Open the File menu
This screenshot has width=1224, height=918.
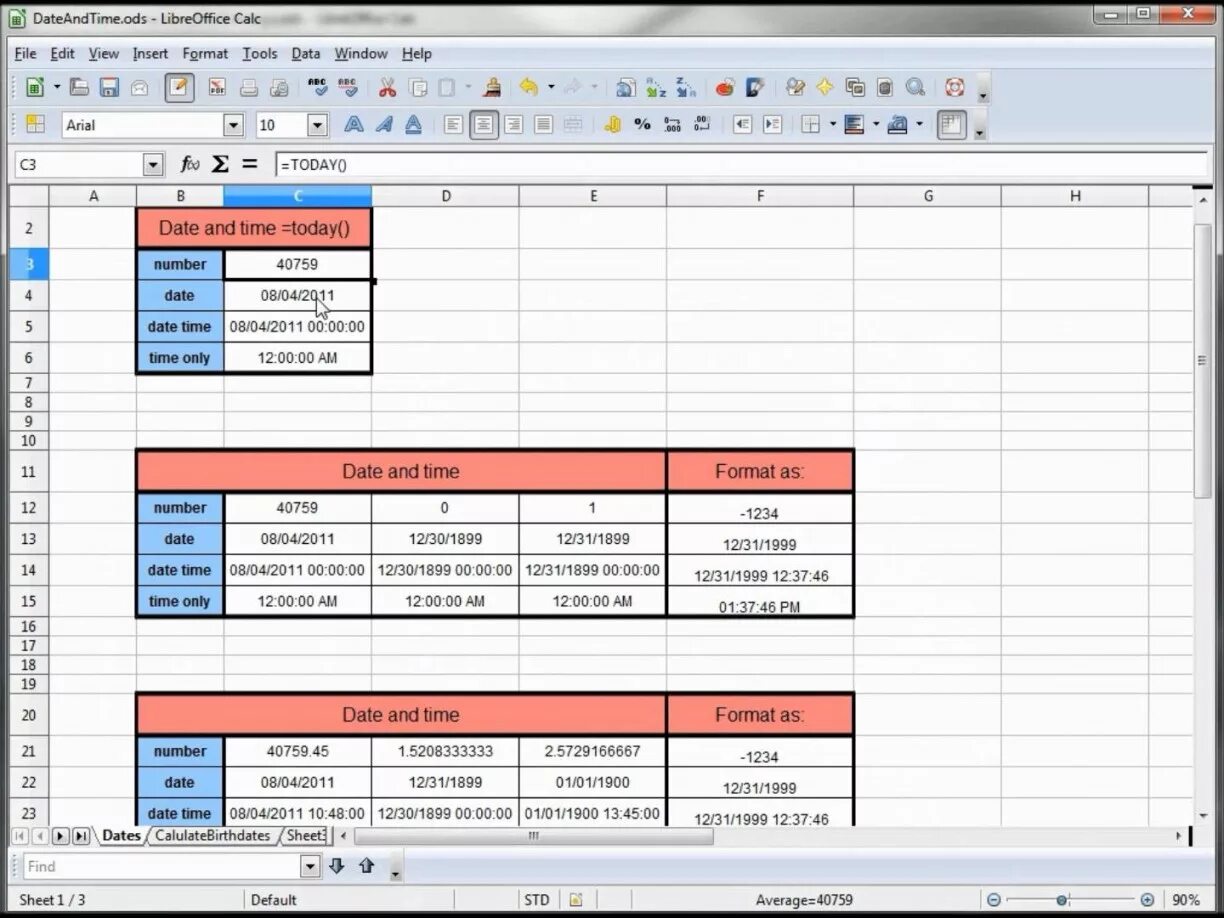pyautogui.click(x=25, y=54)
